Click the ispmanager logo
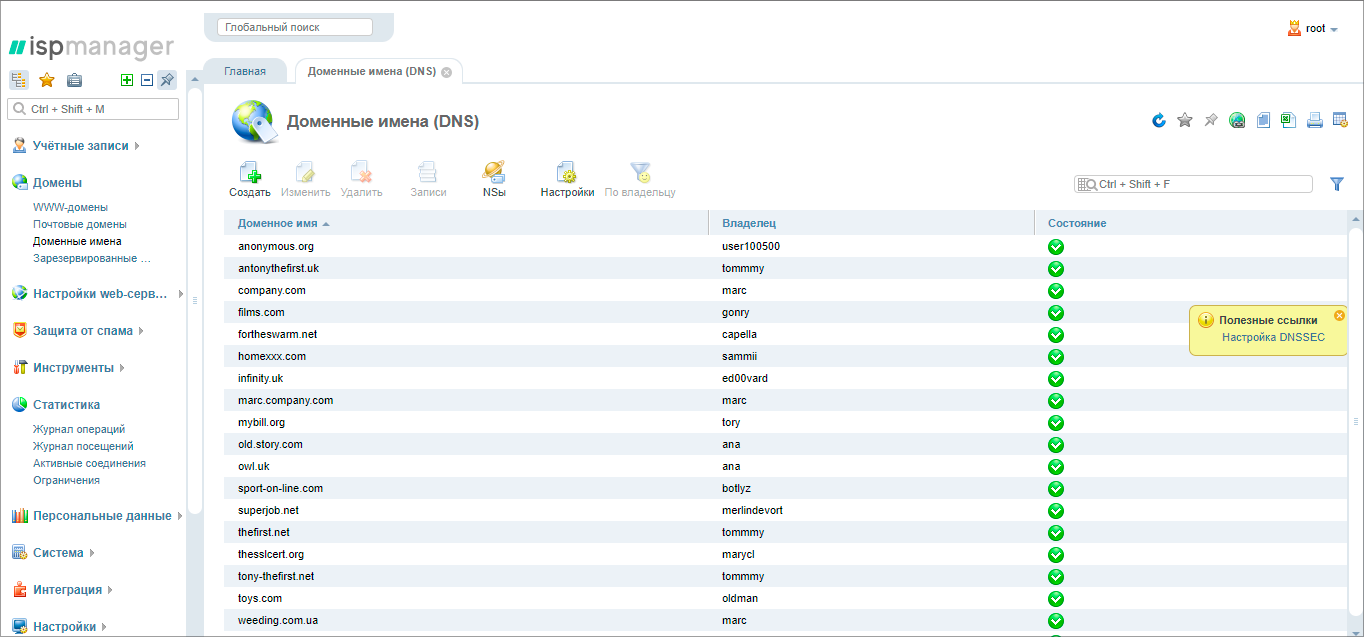 [91, 47]
